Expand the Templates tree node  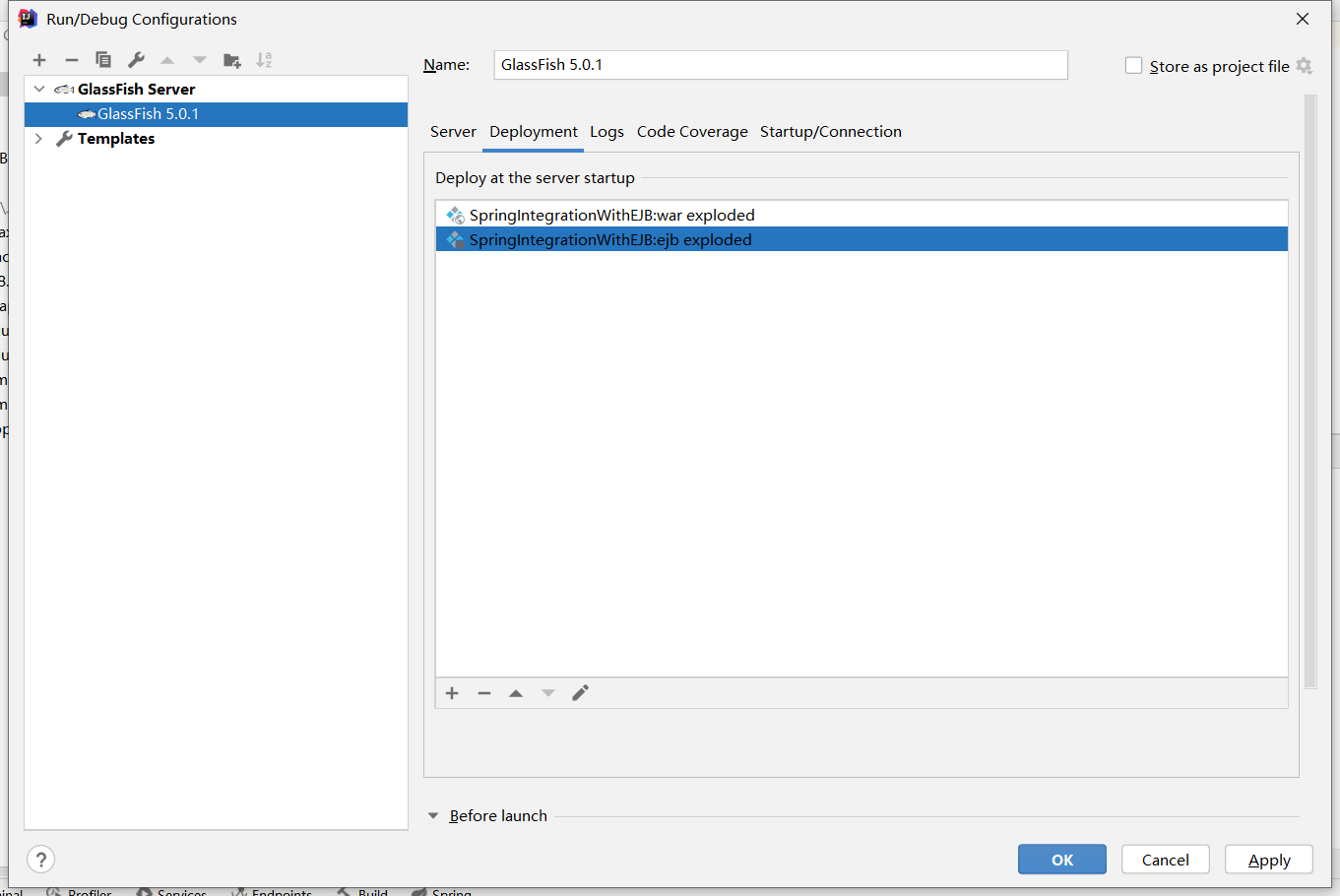[x=39, y=139]
